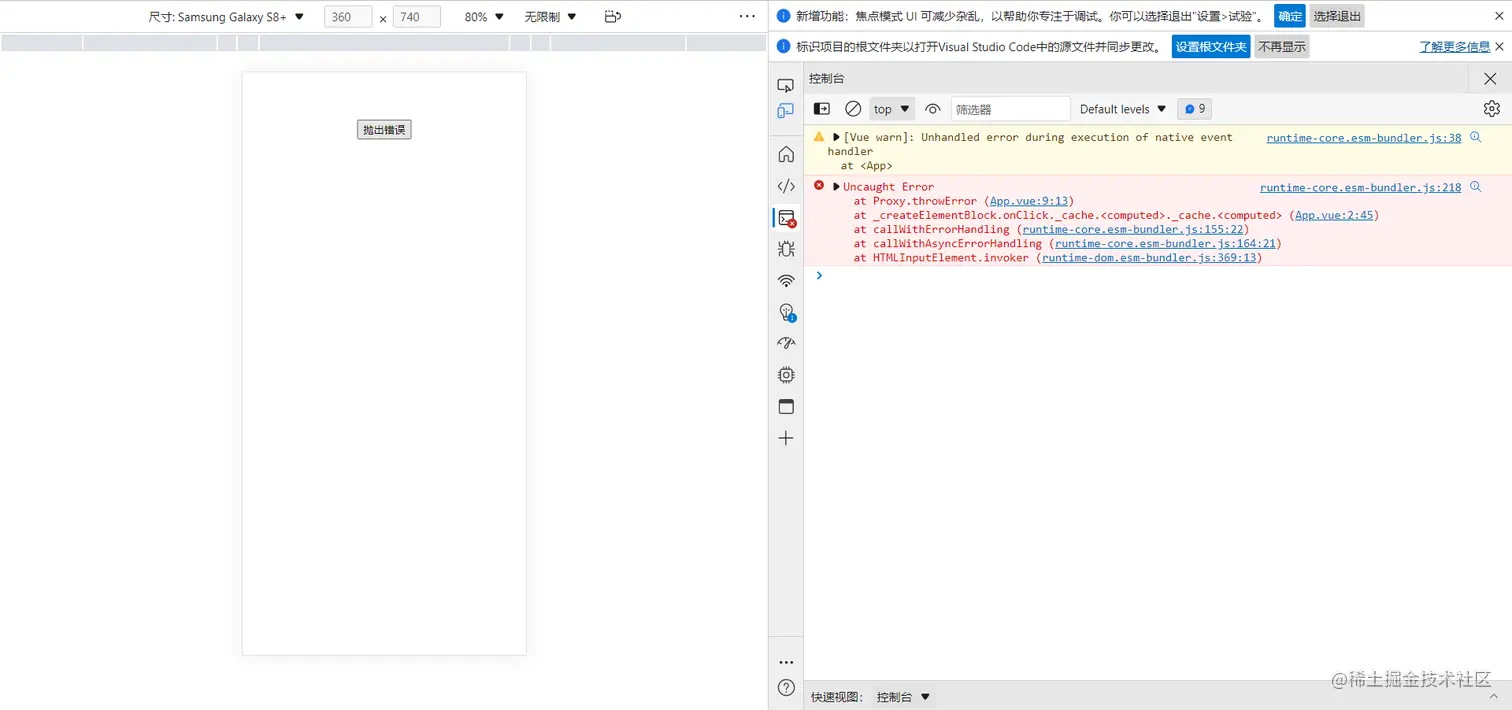Open the 无限制 throttling dropdown
The width and height of the screenshot is (1512, 710).
click(551, 17)
